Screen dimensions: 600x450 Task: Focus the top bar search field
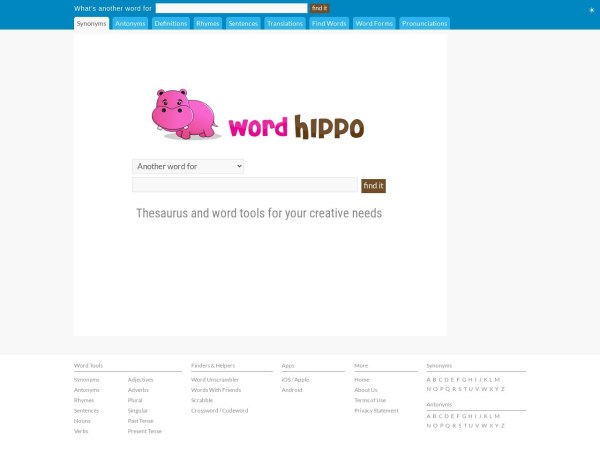[x=231, y=8]
